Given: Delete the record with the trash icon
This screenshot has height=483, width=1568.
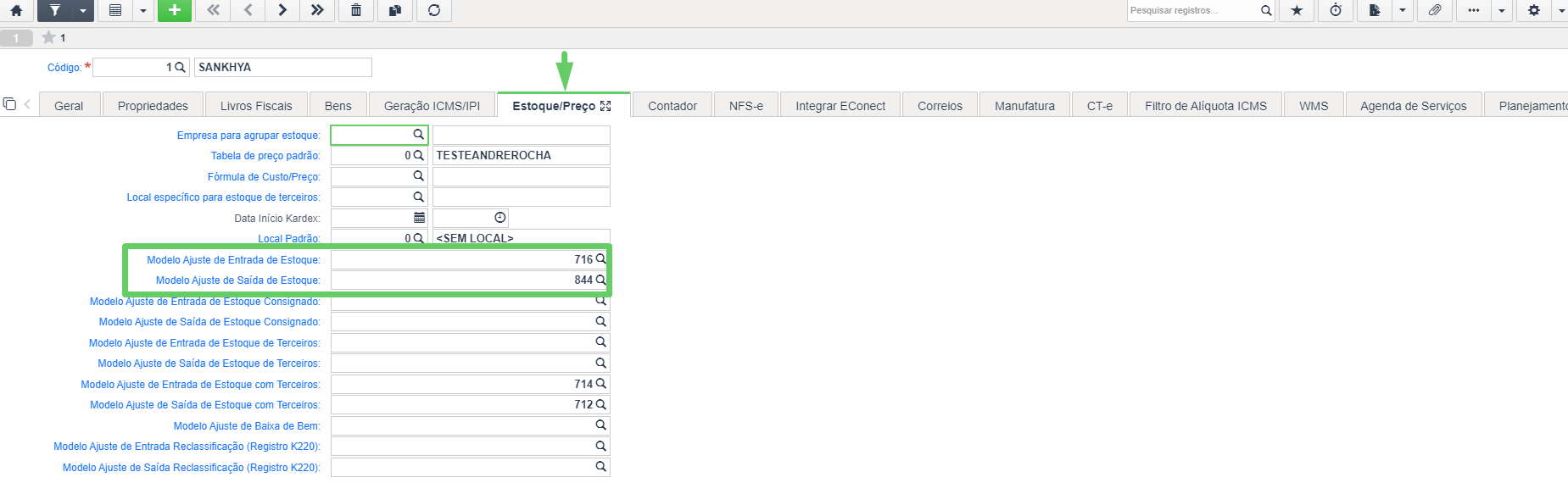Looking at the screenshot, I should tap(356, 10).
